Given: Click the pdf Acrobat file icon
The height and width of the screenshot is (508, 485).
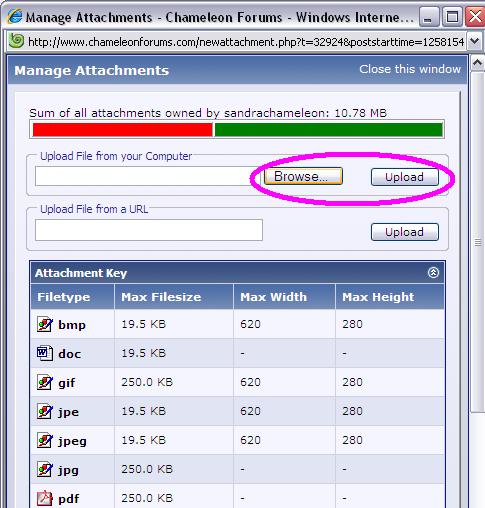Looking at the screenshot, I should tap(45, 498).
